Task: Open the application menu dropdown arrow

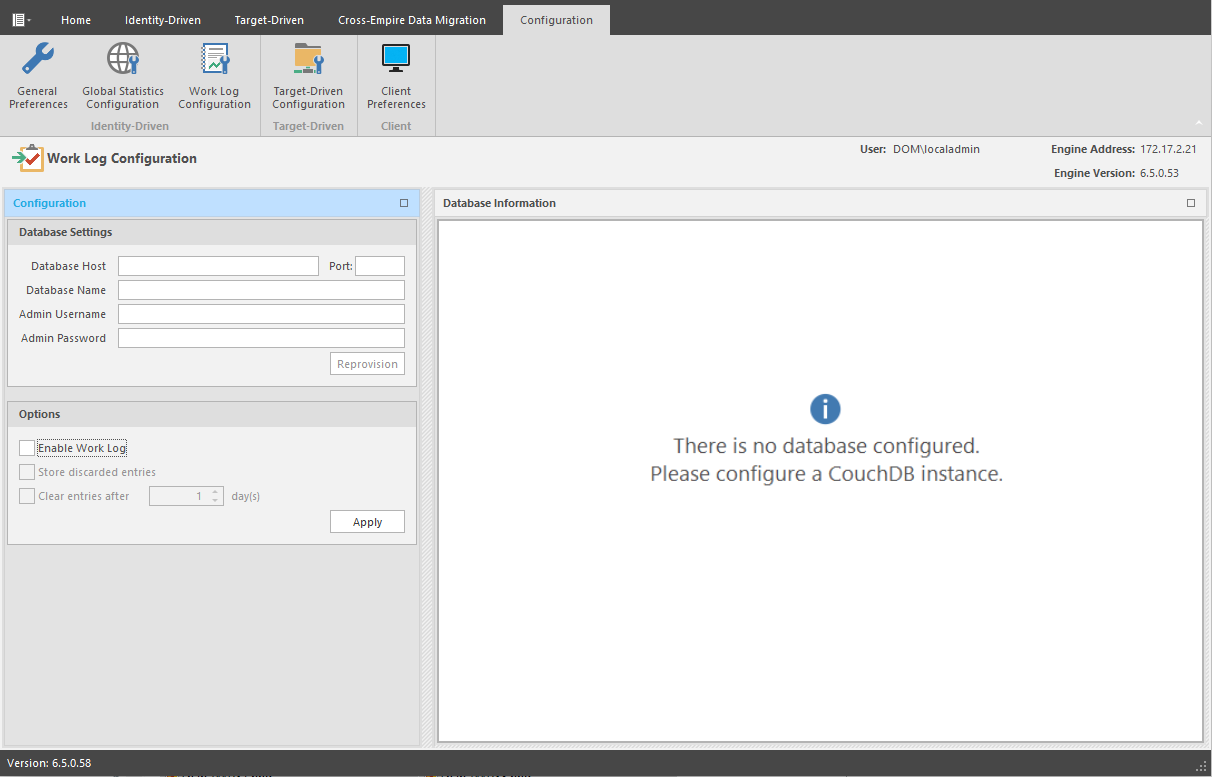Action: [x=31, y=19]
